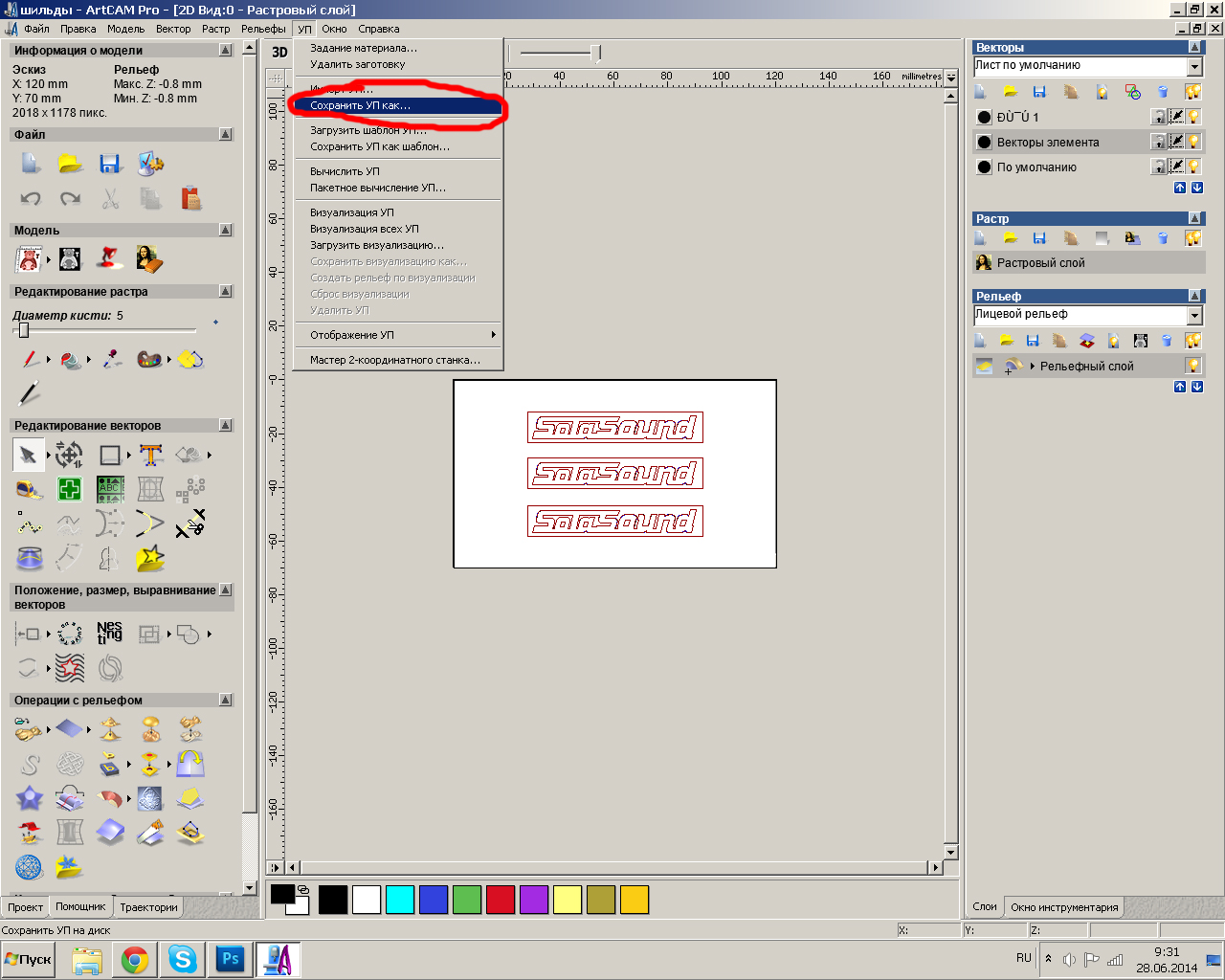Open Windows Explorer from the taskbar

(87, 959)
